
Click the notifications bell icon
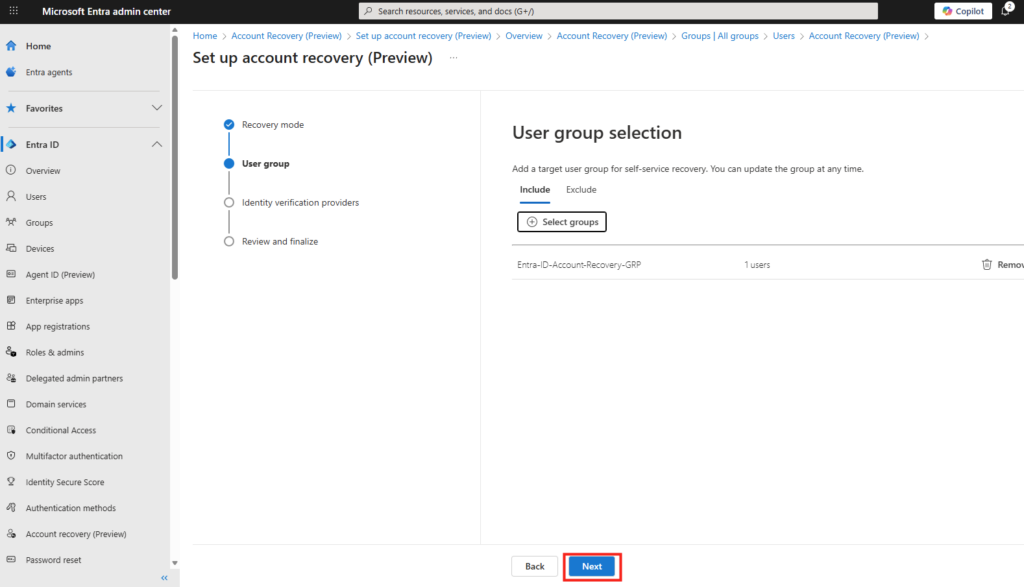(x=1005, y=11)
